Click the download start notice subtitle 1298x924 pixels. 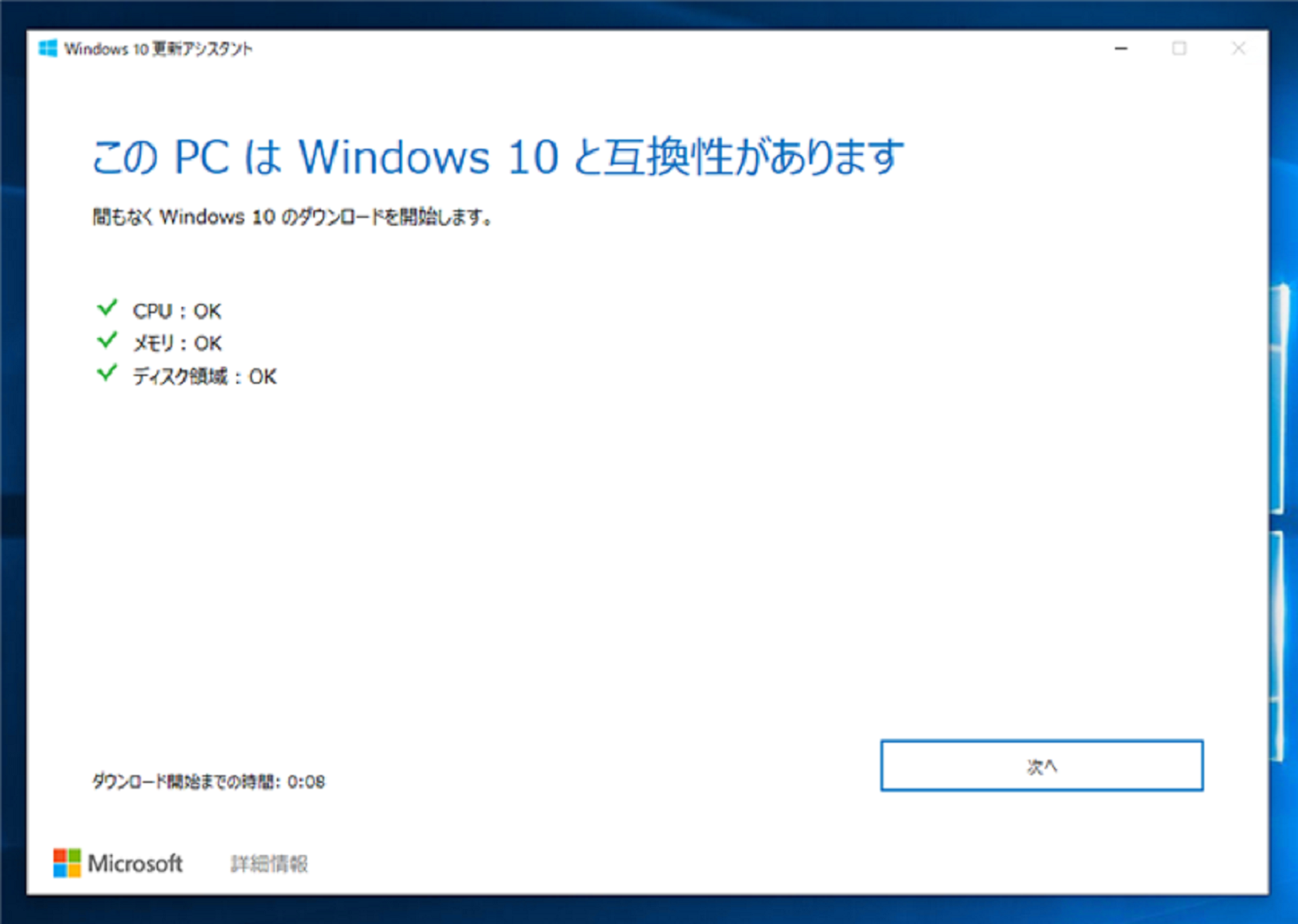click(x=292, y=217)
